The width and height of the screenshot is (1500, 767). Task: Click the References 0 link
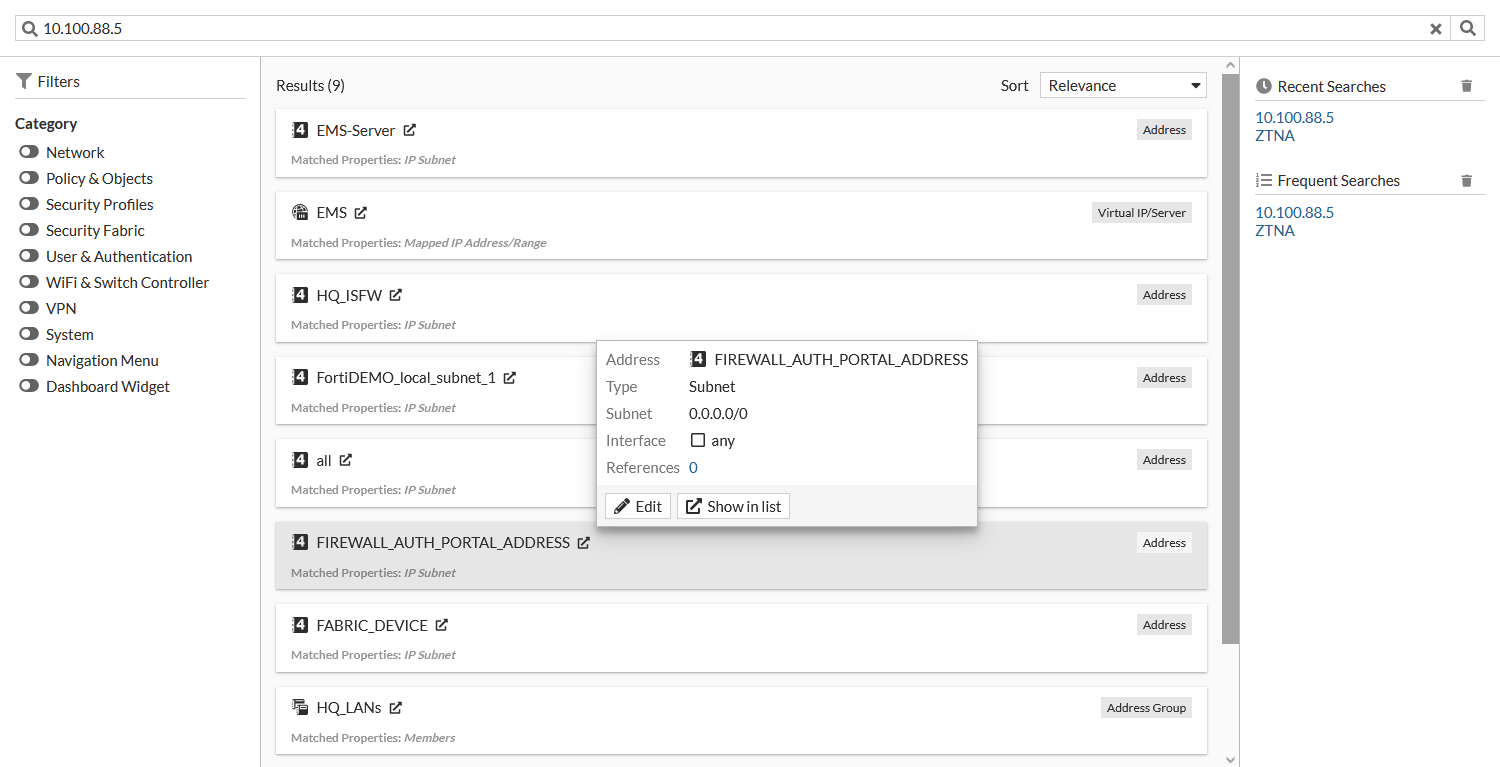[693, 467]
